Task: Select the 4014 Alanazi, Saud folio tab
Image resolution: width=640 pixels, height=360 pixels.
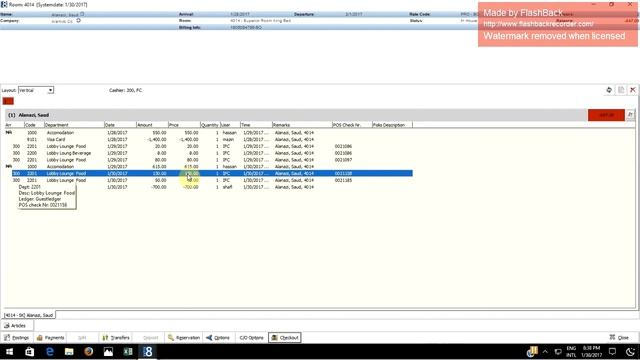Action: pyautogui.click(x=29, y=315)
